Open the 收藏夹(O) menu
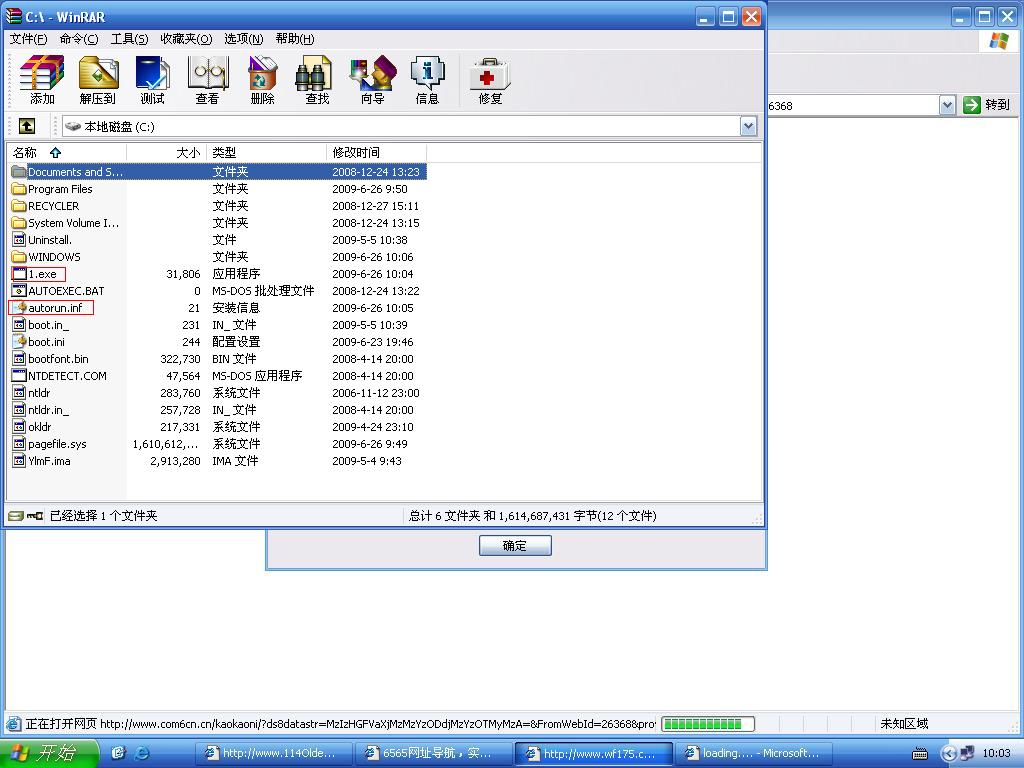The image size is (1024, 768). [186, 39]
